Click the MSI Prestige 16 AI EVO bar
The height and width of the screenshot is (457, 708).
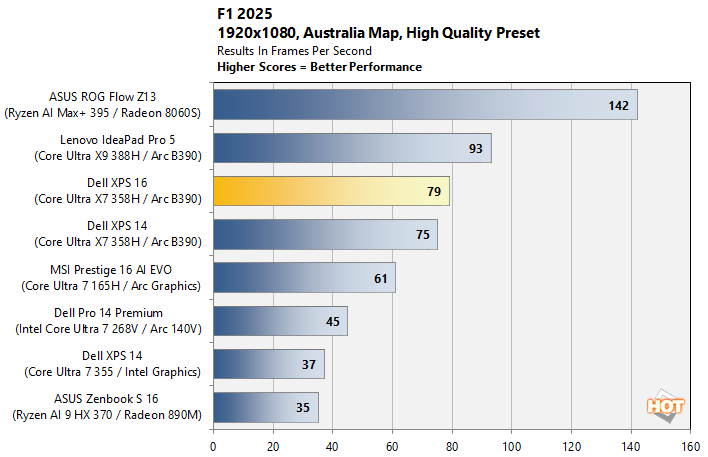click(x=304, y=278)
